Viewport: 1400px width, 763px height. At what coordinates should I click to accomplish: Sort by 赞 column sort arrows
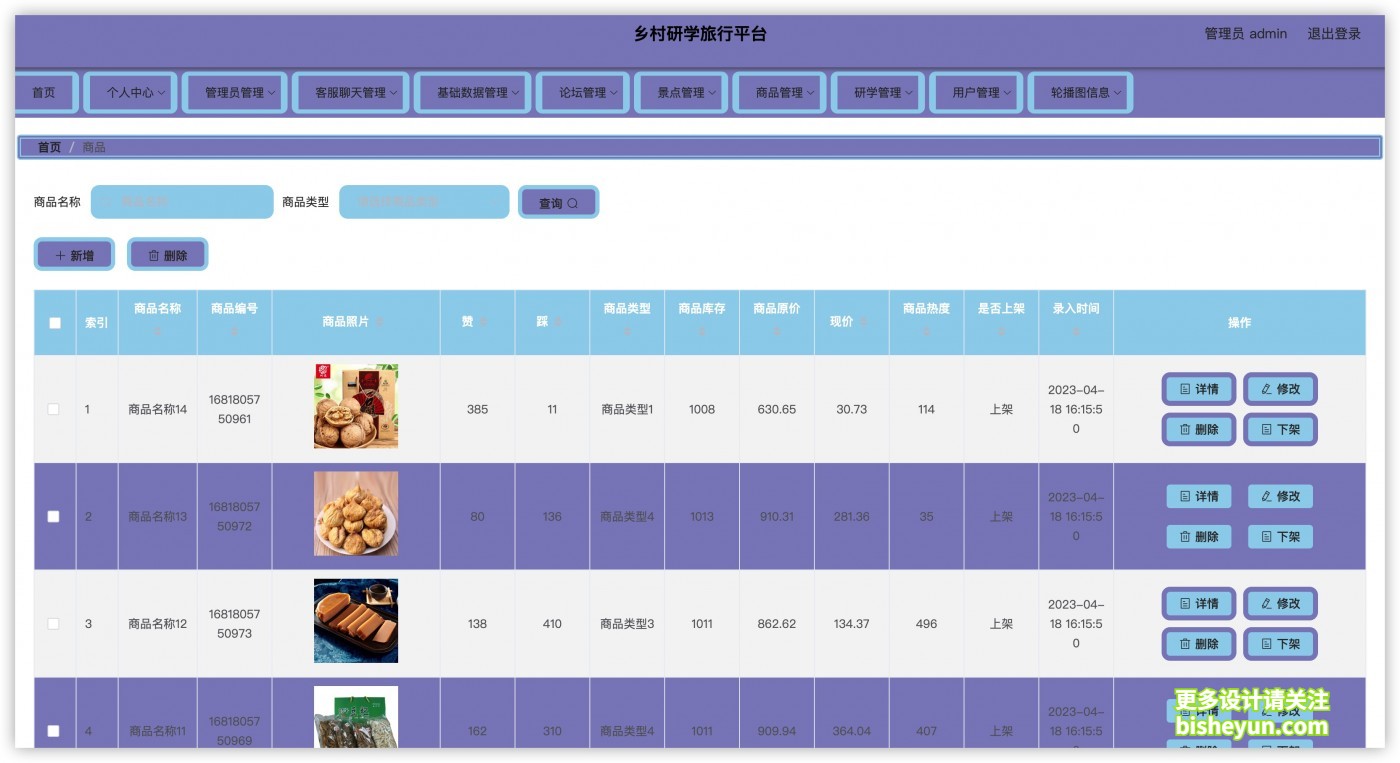[484, 323]
